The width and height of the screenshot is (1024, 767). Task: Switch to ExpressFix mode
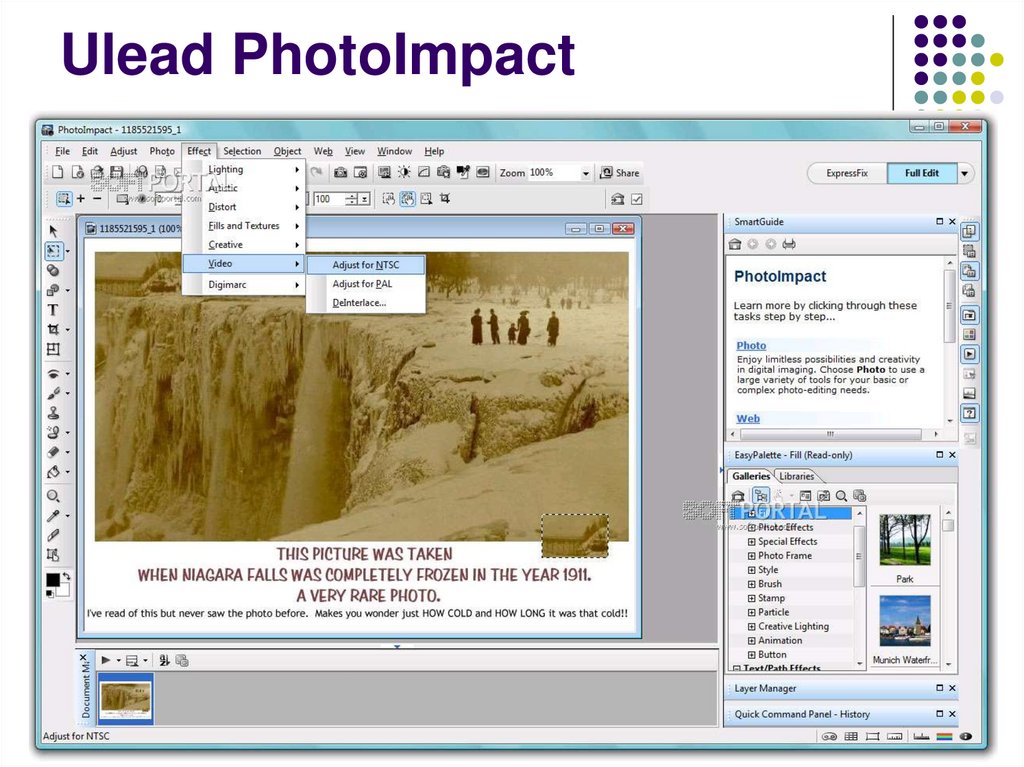coord(847,173)
